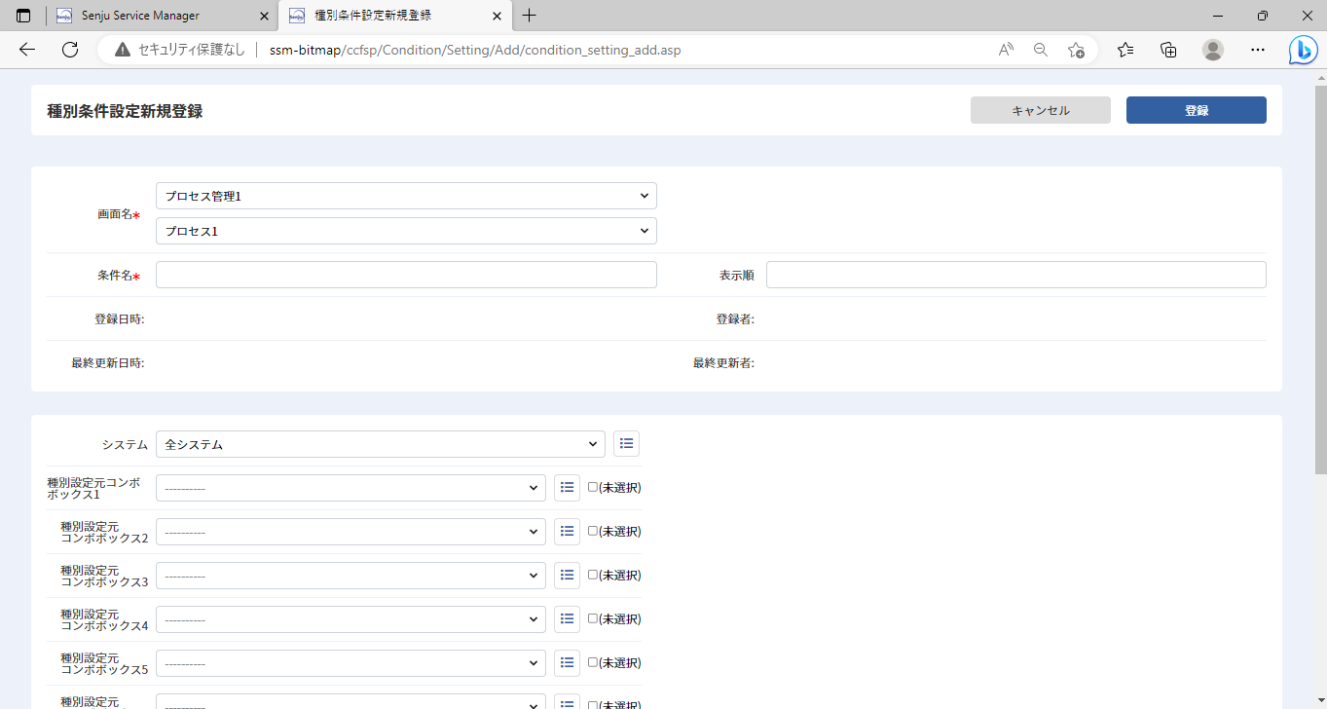This screenshot has height=709, width=1327.
Task: Focus the 条件名 input field
Action: (x=406, y=275)
